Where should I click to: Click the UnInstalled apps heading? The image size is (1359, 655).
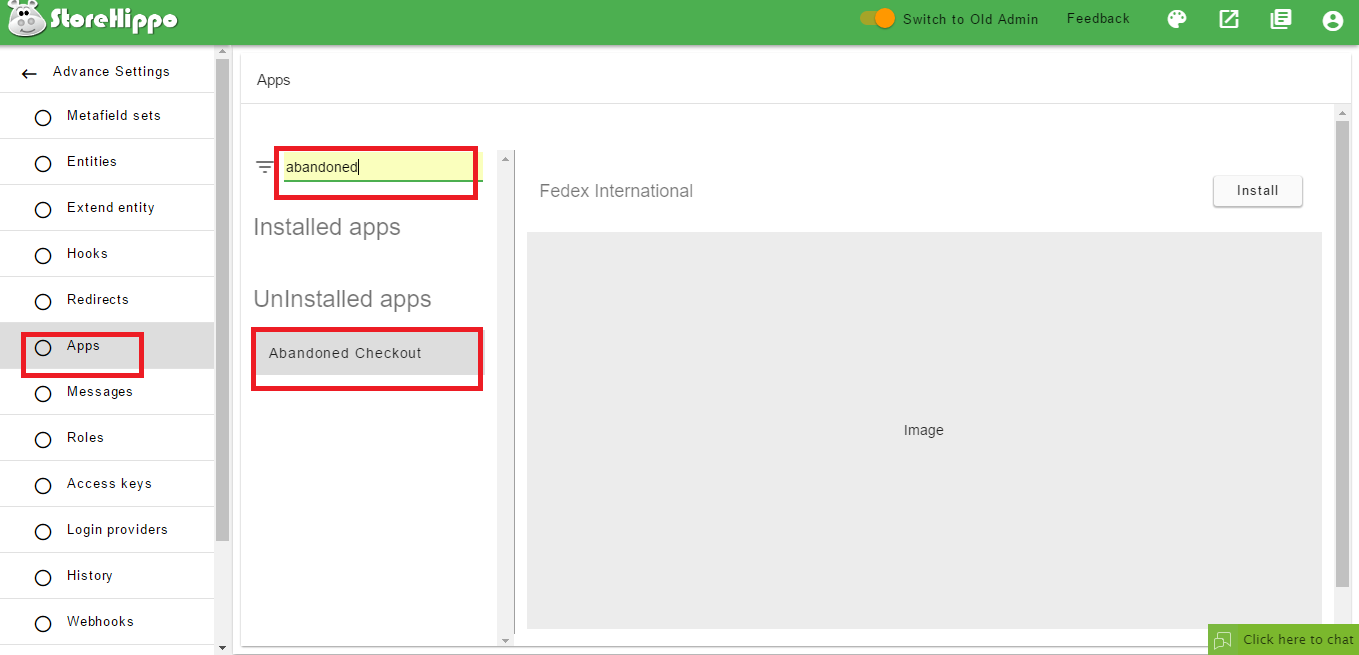[x=342, y=300]
